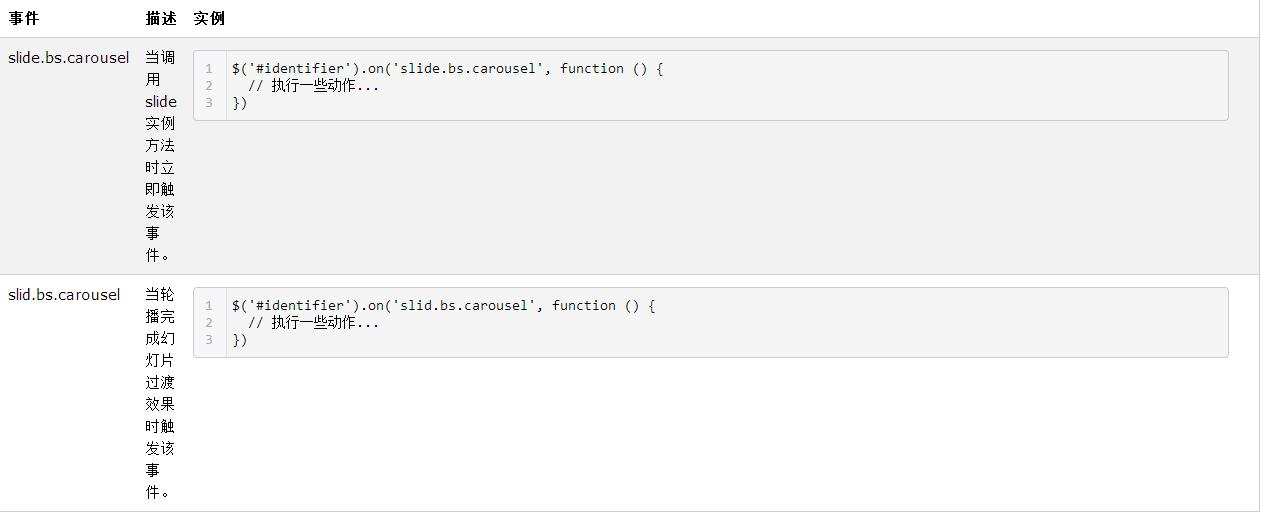The height and width of the screenshot is (513, 1261).
Task: Click line number 1 in slid.bs.carousel example
Action: pos(209,306)
